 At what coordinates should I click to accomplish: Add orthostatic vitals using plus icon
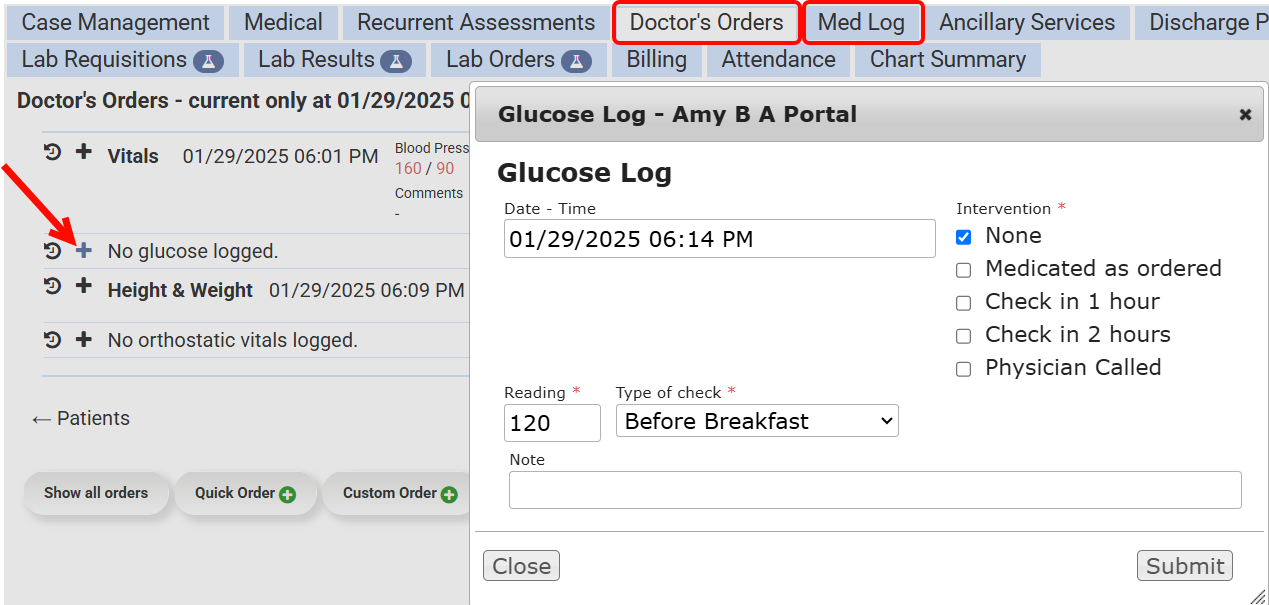click(x=84, y=339)
